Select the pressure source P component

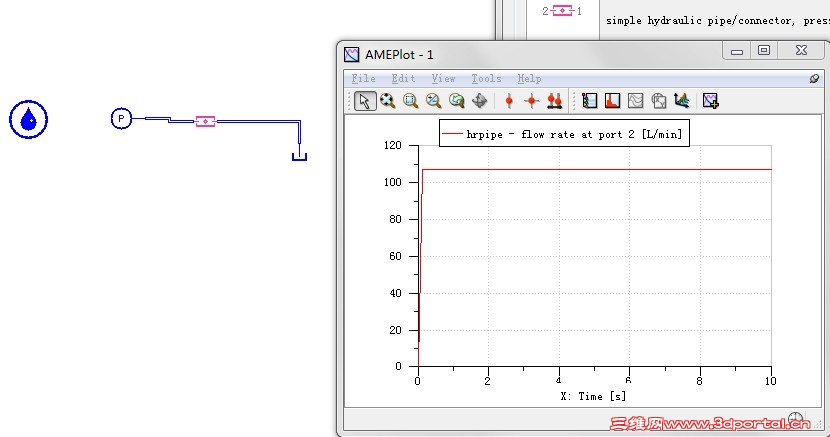pos(121,119)
